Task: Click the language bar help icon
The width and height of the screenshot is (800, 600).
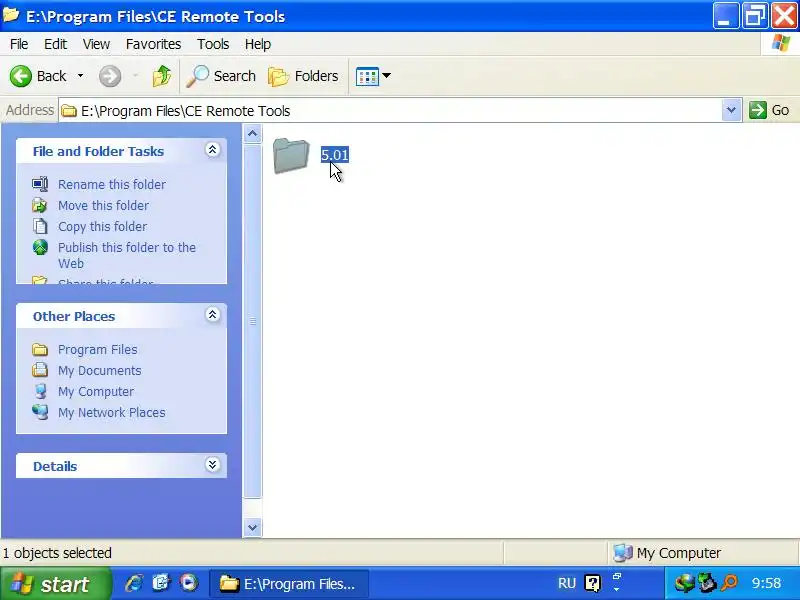Action: pyautogui.click(x=592, y=583)
